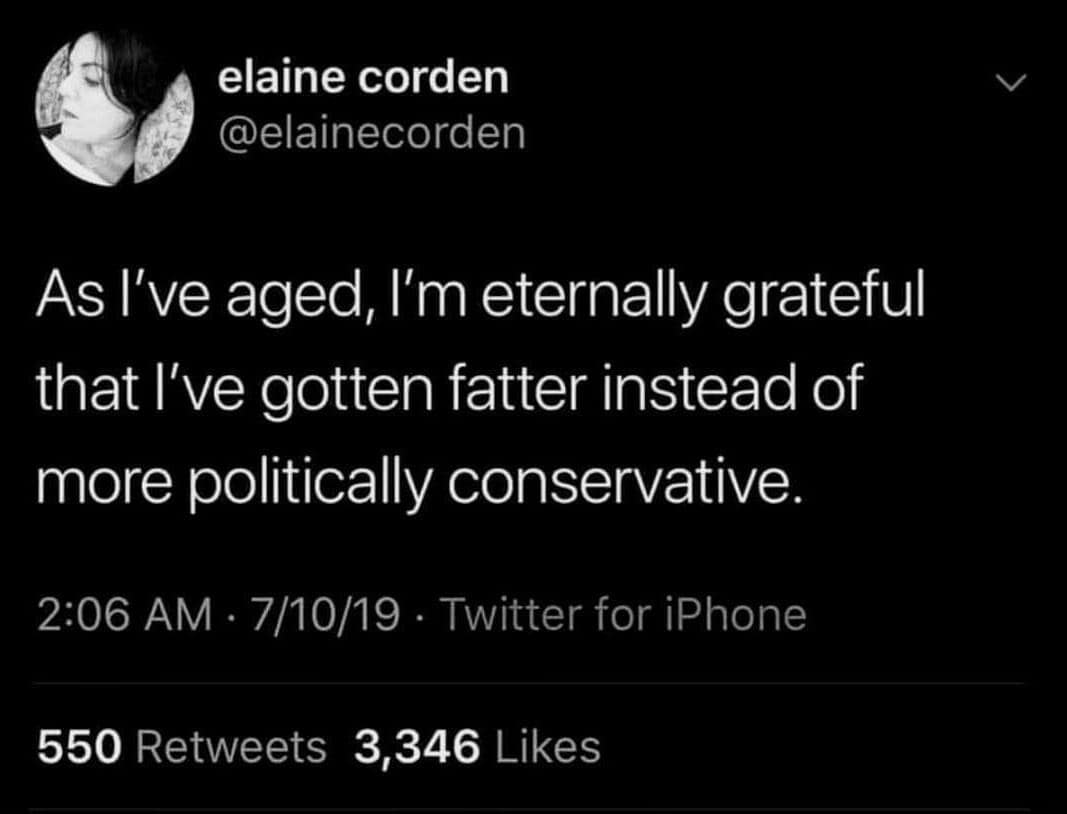Click the "Twitter for iPhone" source link
Viewport: 1067px width, 814px height.
622,613
